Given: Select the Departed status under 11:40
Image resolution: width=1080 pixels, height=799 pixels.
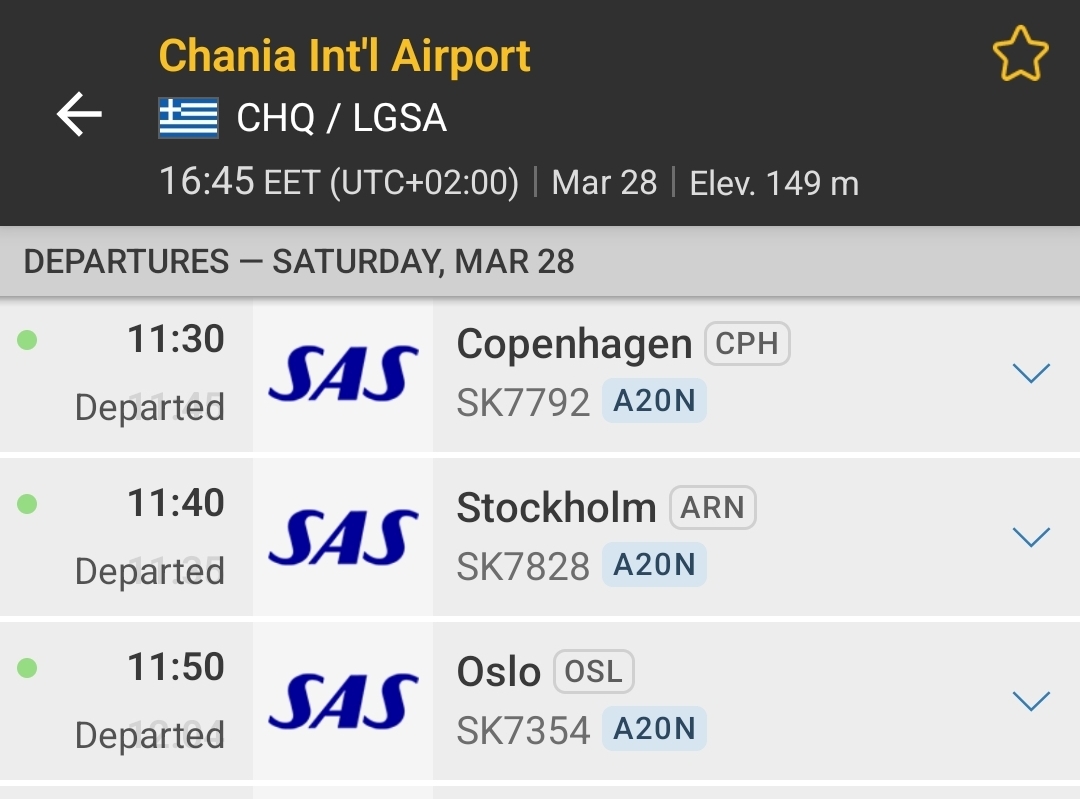Looking at the screenshot, I should click(148, 570).
